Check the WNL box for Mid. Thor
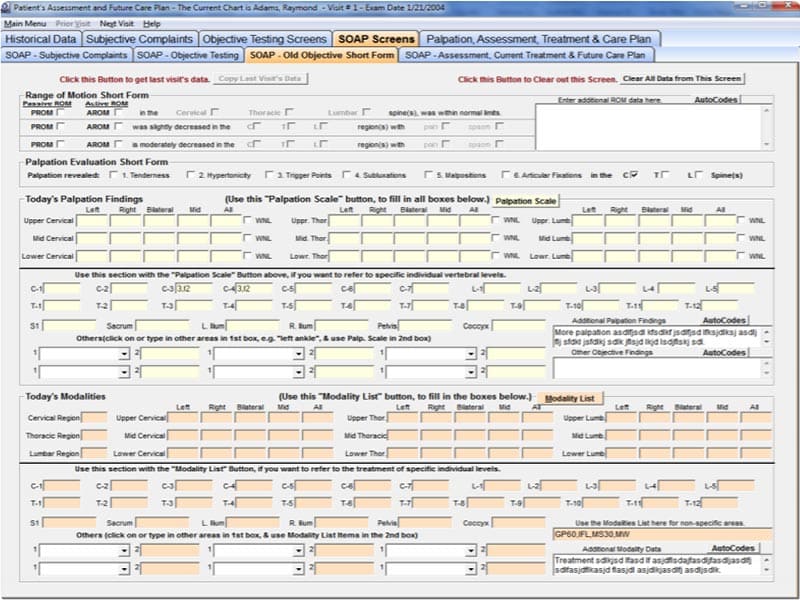Screen dimensions: 800x600 click(496, 238)
